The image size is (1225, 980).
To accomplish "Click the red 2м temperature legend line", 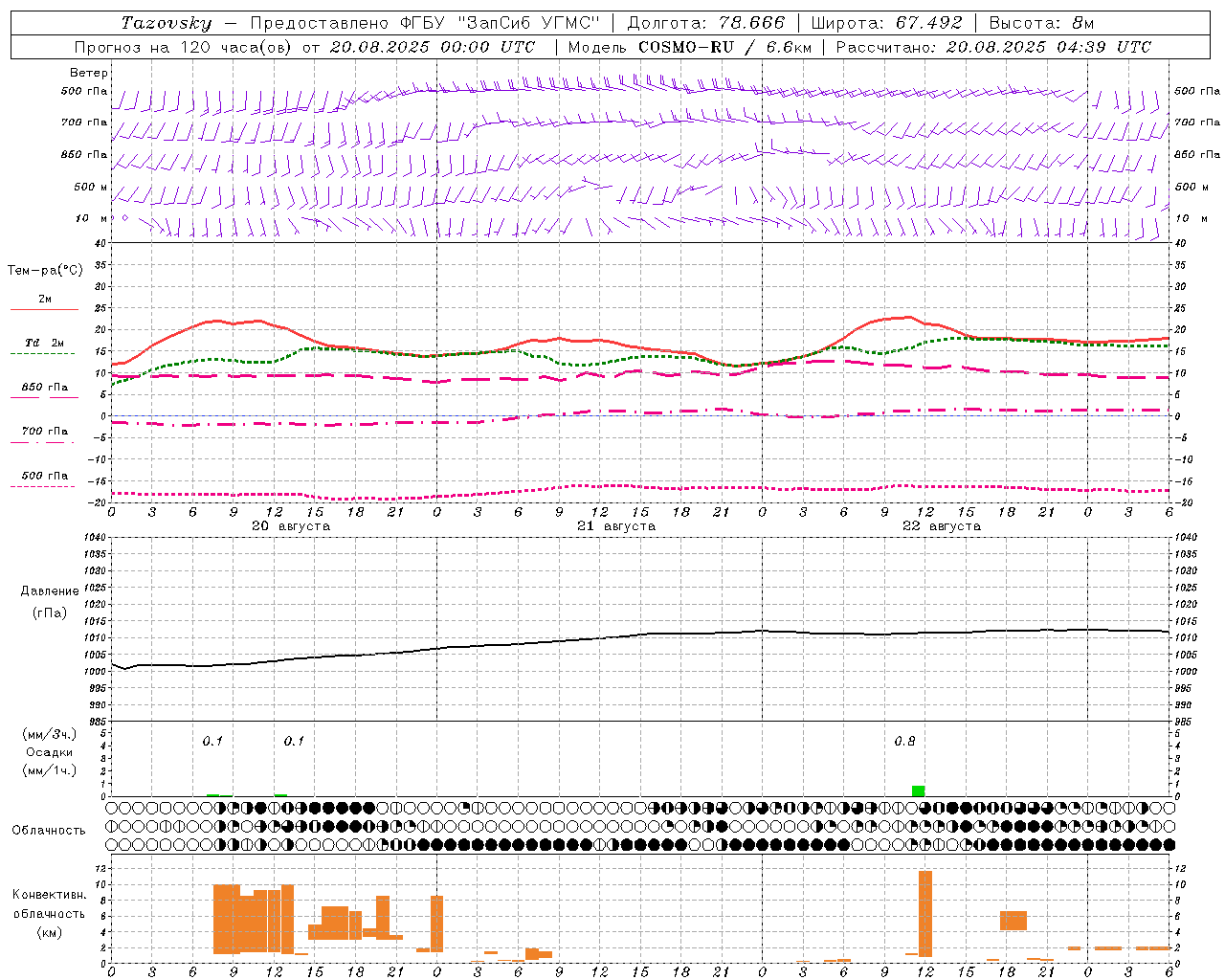I will pos(44,309).
